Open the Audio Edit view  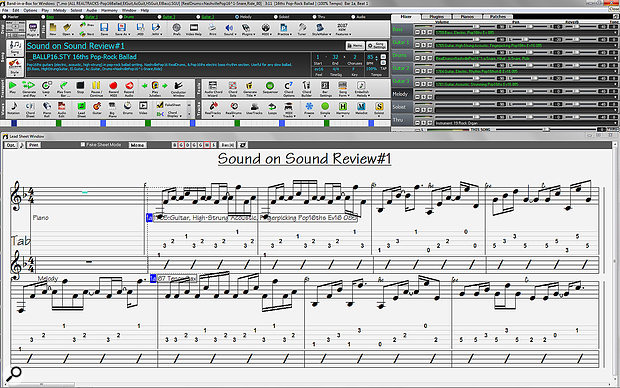point(62,109)
